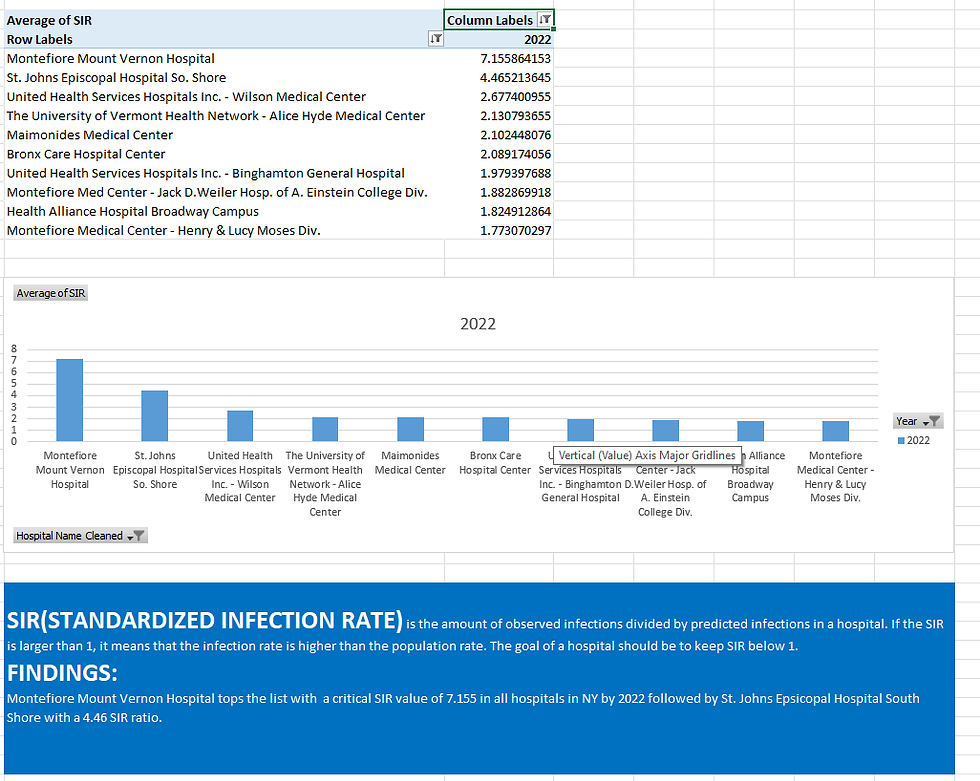Open the Hospital Name Cleaned chart filter
The image size is (980, 781).
click(80, 535)
